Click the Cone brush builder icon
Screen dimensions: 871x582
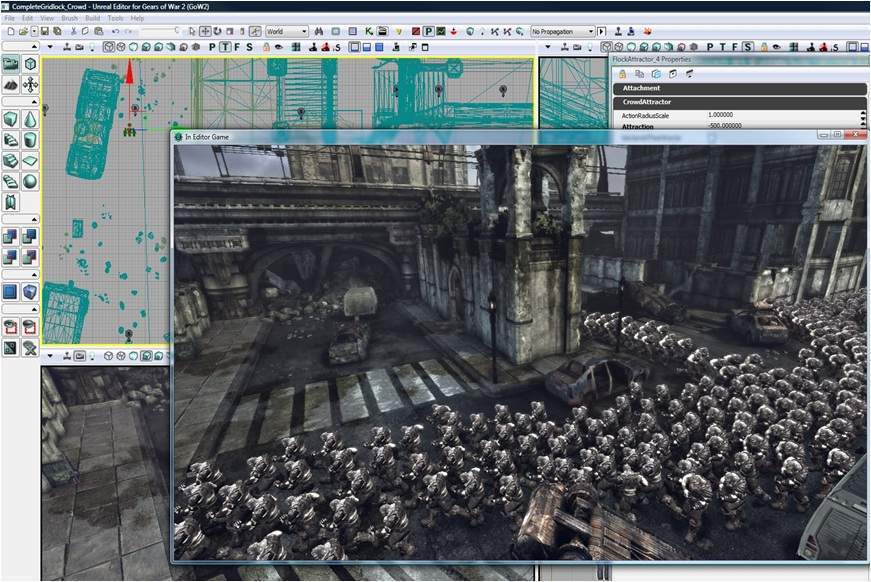(30, 119)
